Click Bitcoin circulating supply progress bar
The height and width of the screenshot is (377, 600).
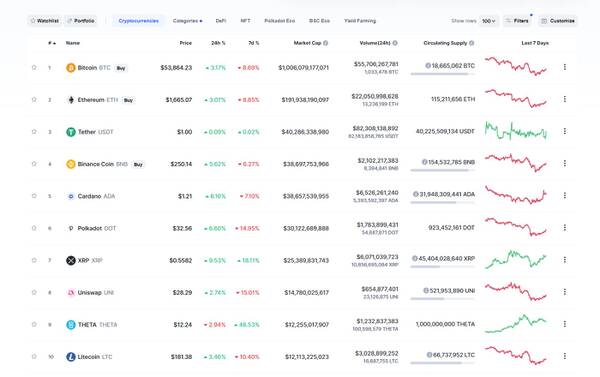pos(443,74)
